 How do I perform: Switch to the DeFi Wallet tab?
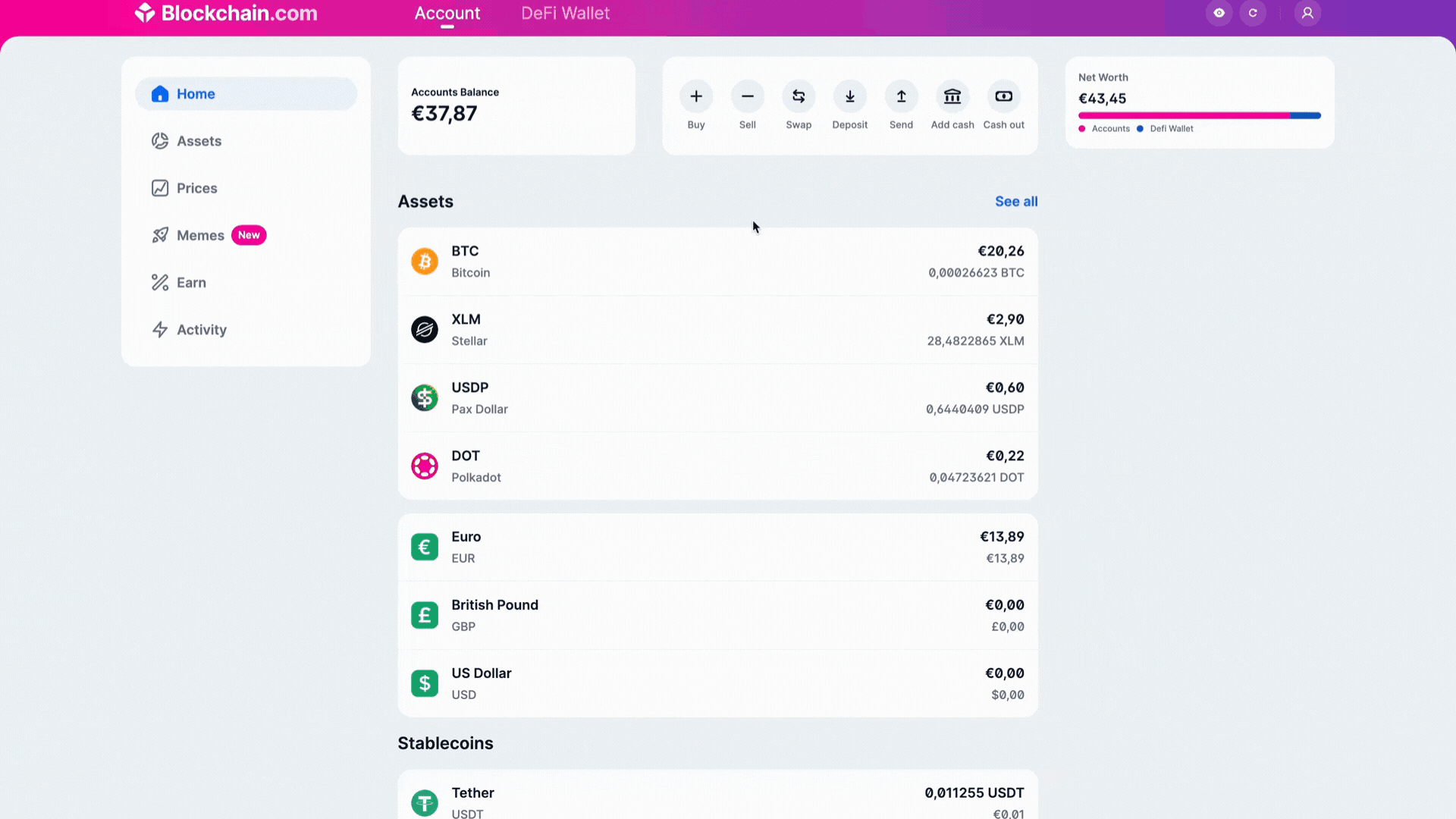(565, 13)
